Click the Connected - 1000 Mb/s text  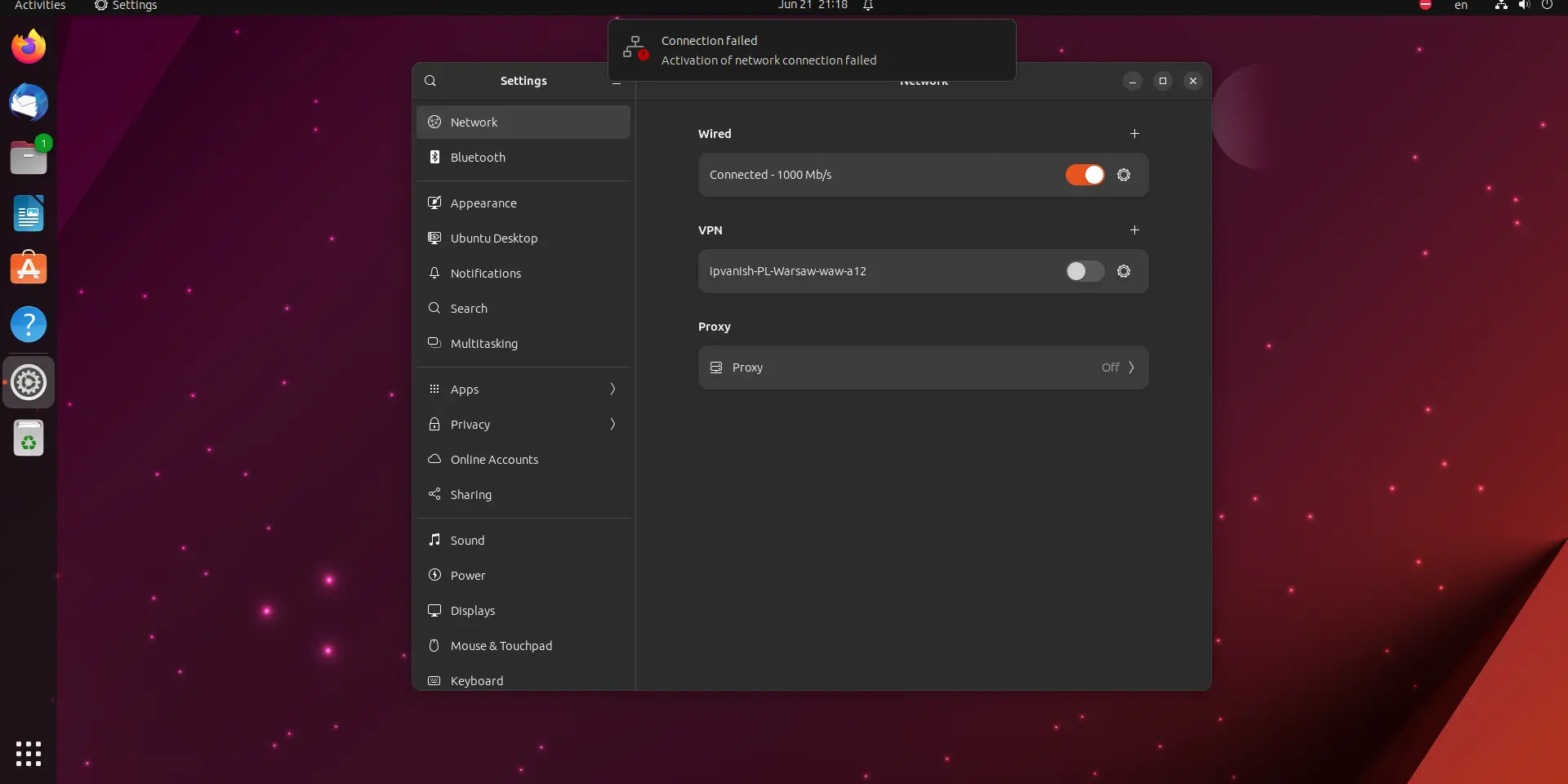click(x=770, y=175)
